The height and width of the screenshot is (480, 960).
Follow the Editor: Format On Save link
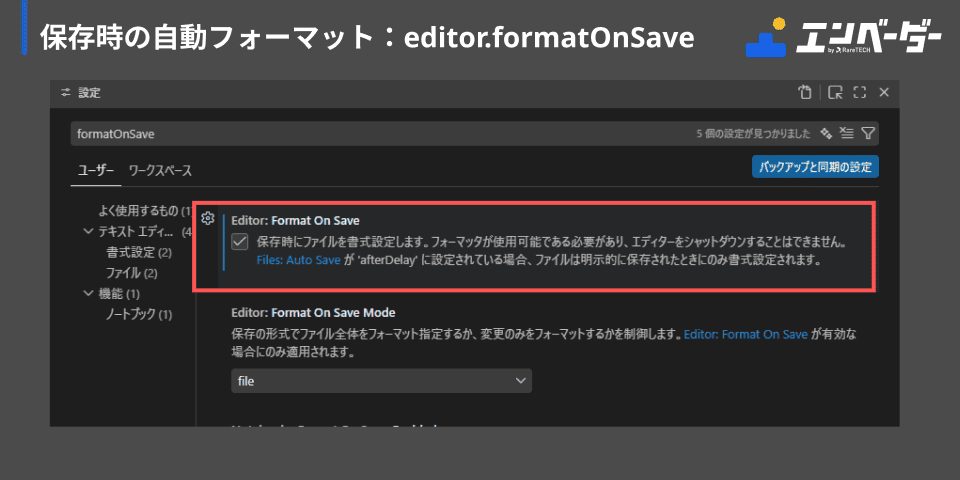tap(746, 335)
